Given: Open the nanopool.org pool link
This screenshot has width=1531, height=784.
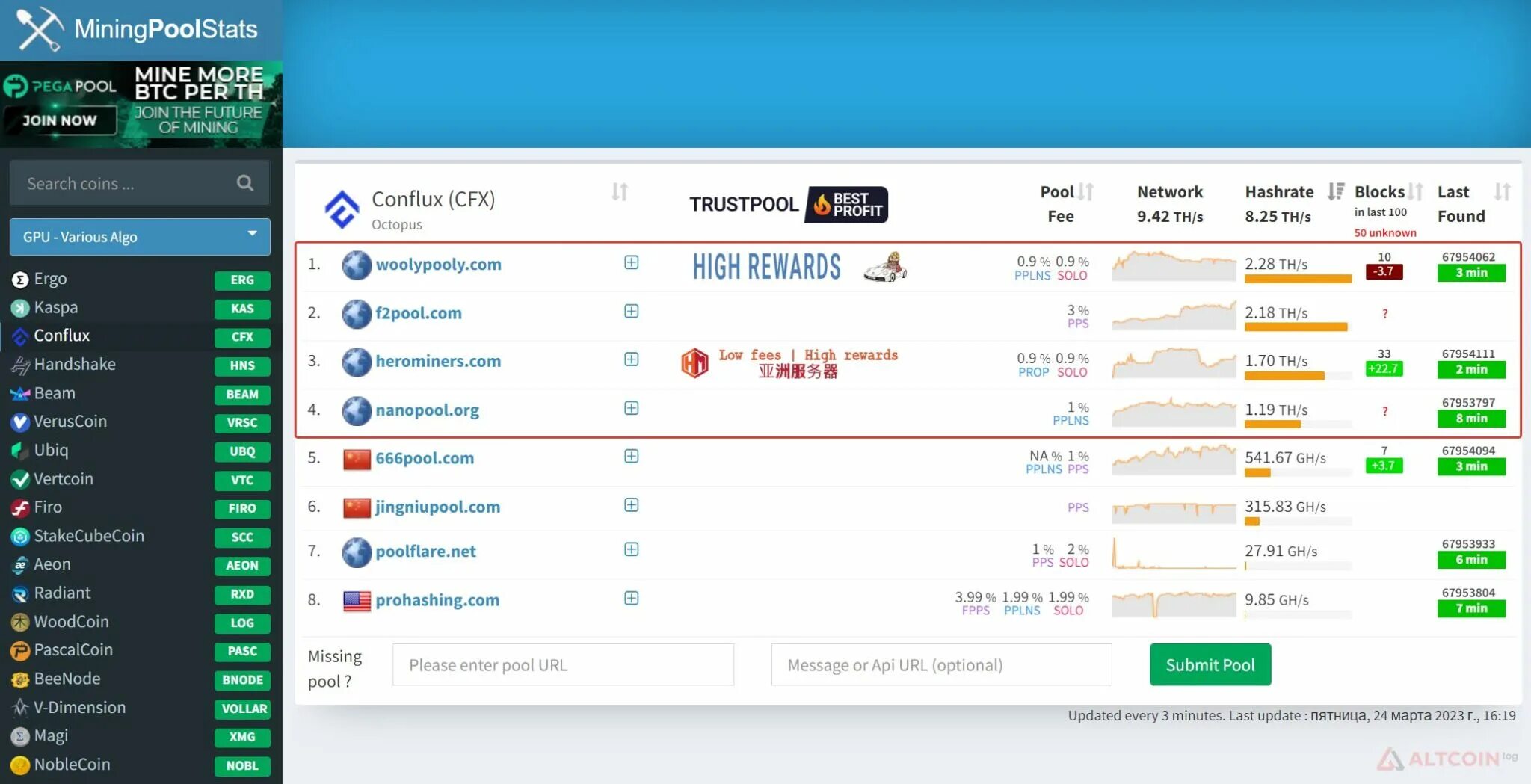Looking at the screenshot, I should click(x=427, y=410).
